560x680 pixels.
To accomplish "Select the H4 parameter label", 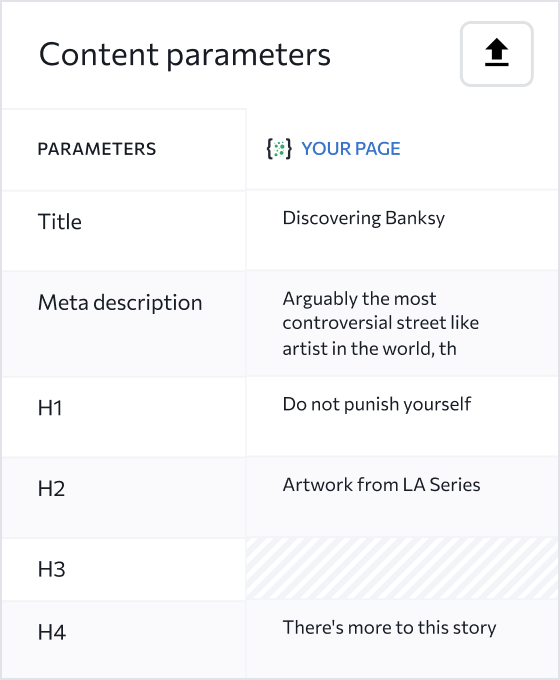I will point(52,632).
